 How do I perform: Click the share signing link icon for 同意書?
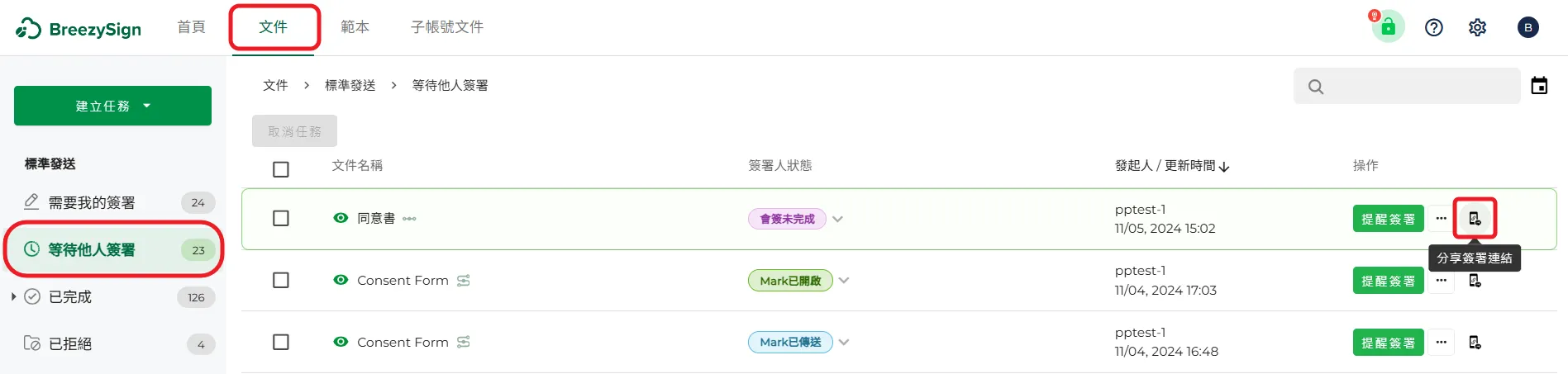[1475, 219]
